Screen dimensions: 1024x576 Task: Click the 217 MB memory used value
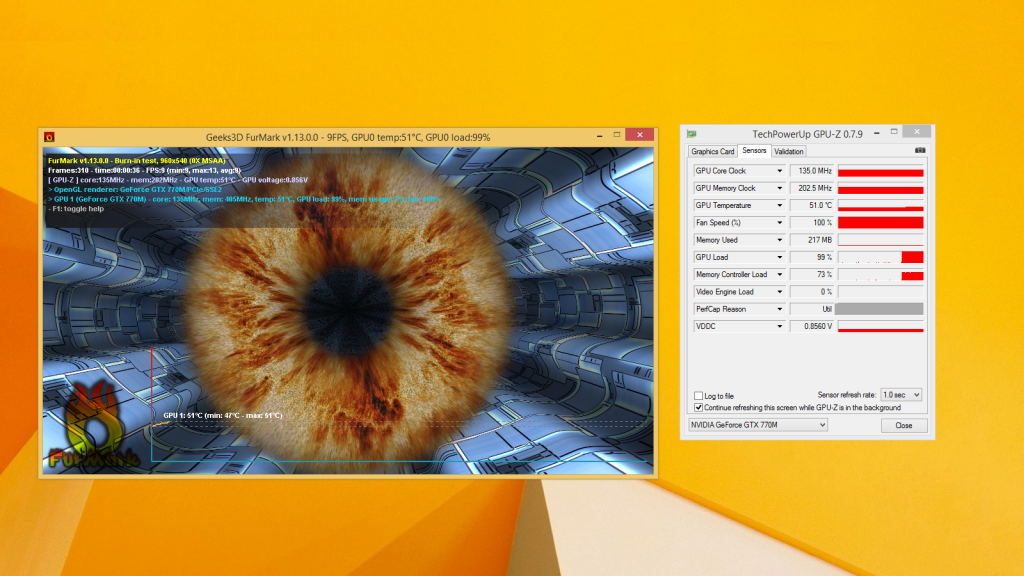(x=812, y=240)
